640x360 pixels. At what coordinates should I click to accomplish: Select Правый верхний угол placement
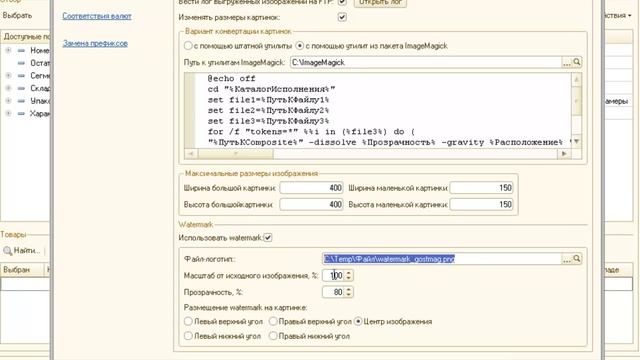(x=273, y=321)
